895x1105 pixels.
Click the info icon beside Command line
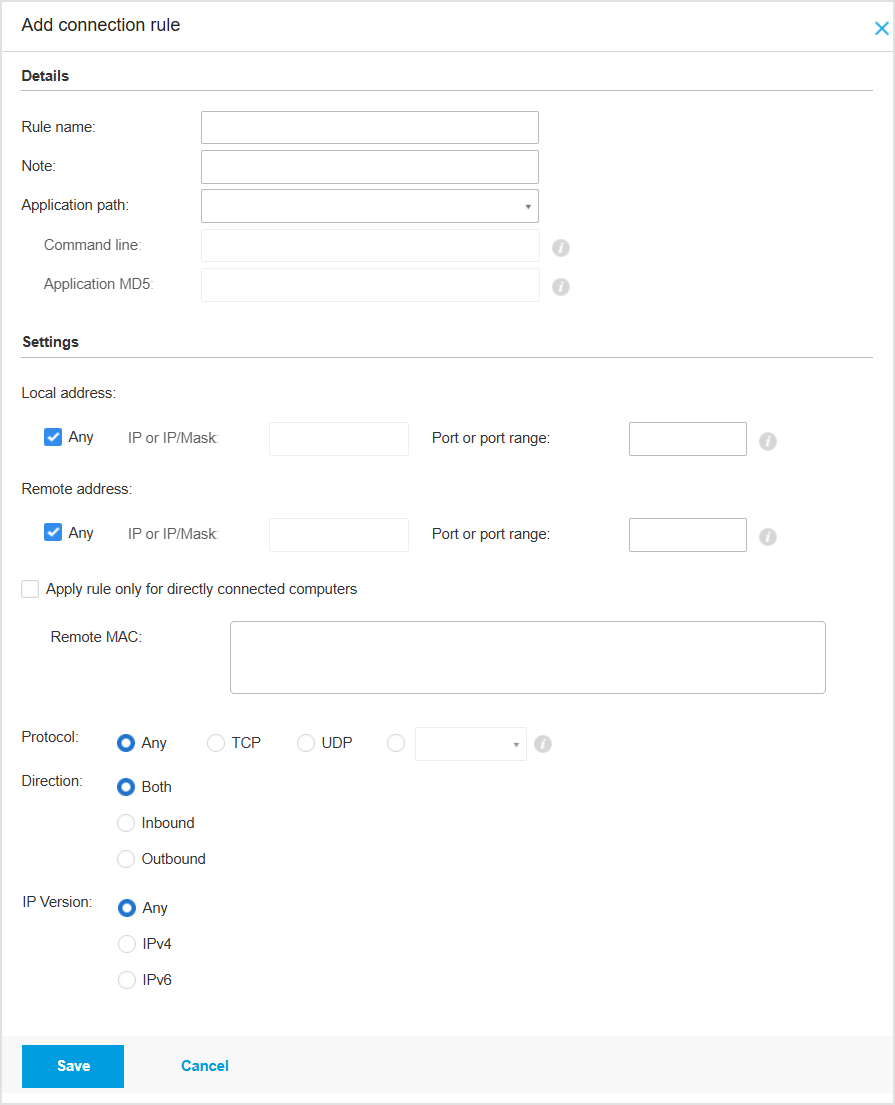pos(561,247)
